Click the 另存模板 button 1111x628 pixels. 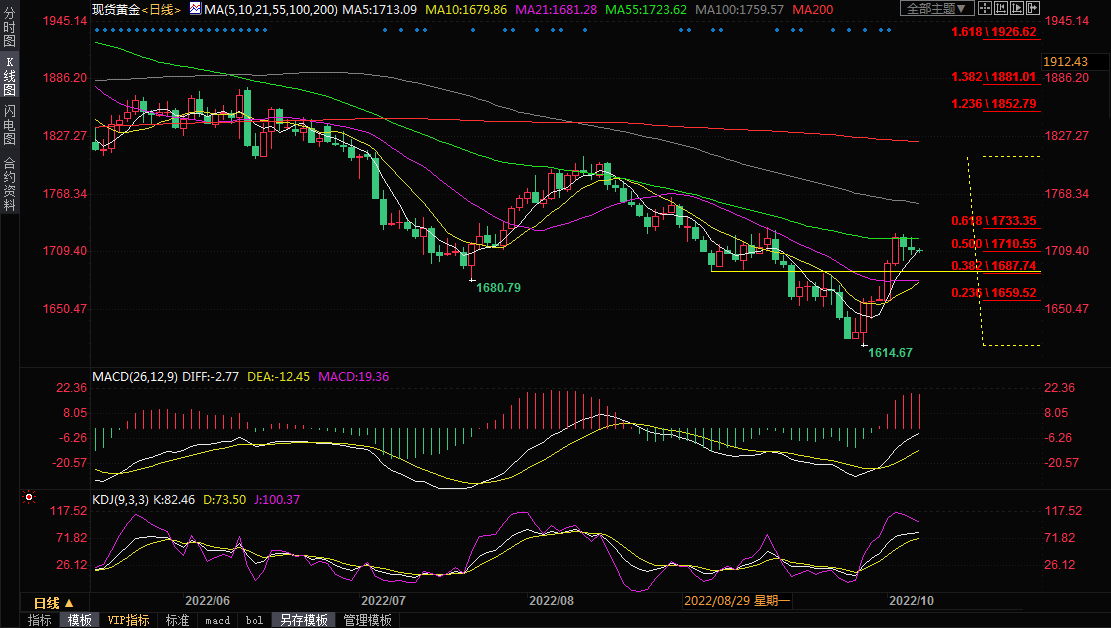303,620
